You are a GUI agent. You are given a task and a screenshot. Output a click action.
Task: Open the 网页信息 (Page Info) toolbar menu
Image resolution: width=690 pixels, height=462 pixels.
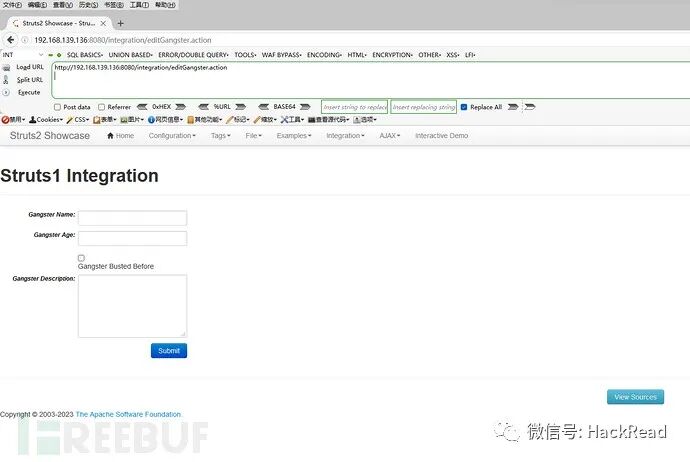click(165, 119)
